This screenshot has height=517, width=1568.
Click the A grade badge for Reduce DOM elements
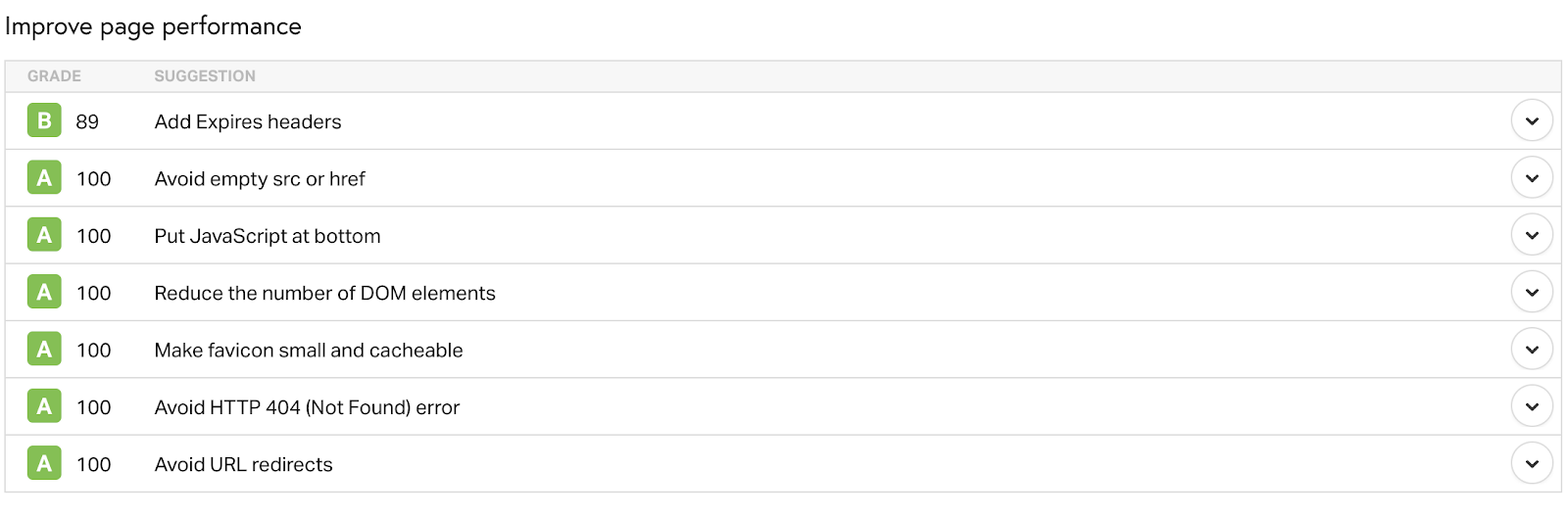pyautogui.click(x=44, y=292)
